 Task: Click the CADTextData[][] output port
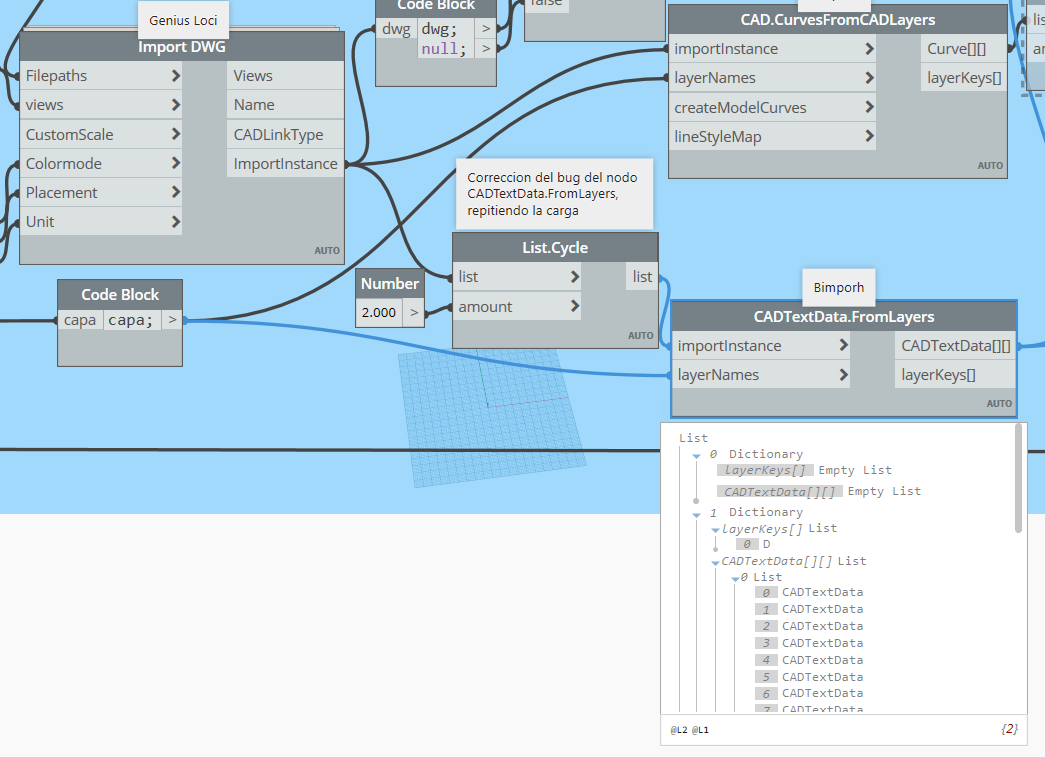[956, 345]
